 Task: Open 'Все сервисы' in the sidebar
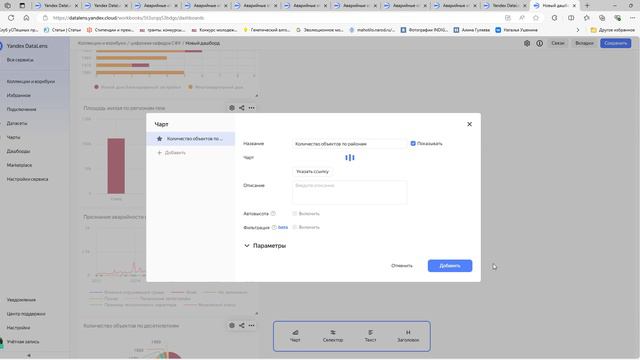point(20,60)
